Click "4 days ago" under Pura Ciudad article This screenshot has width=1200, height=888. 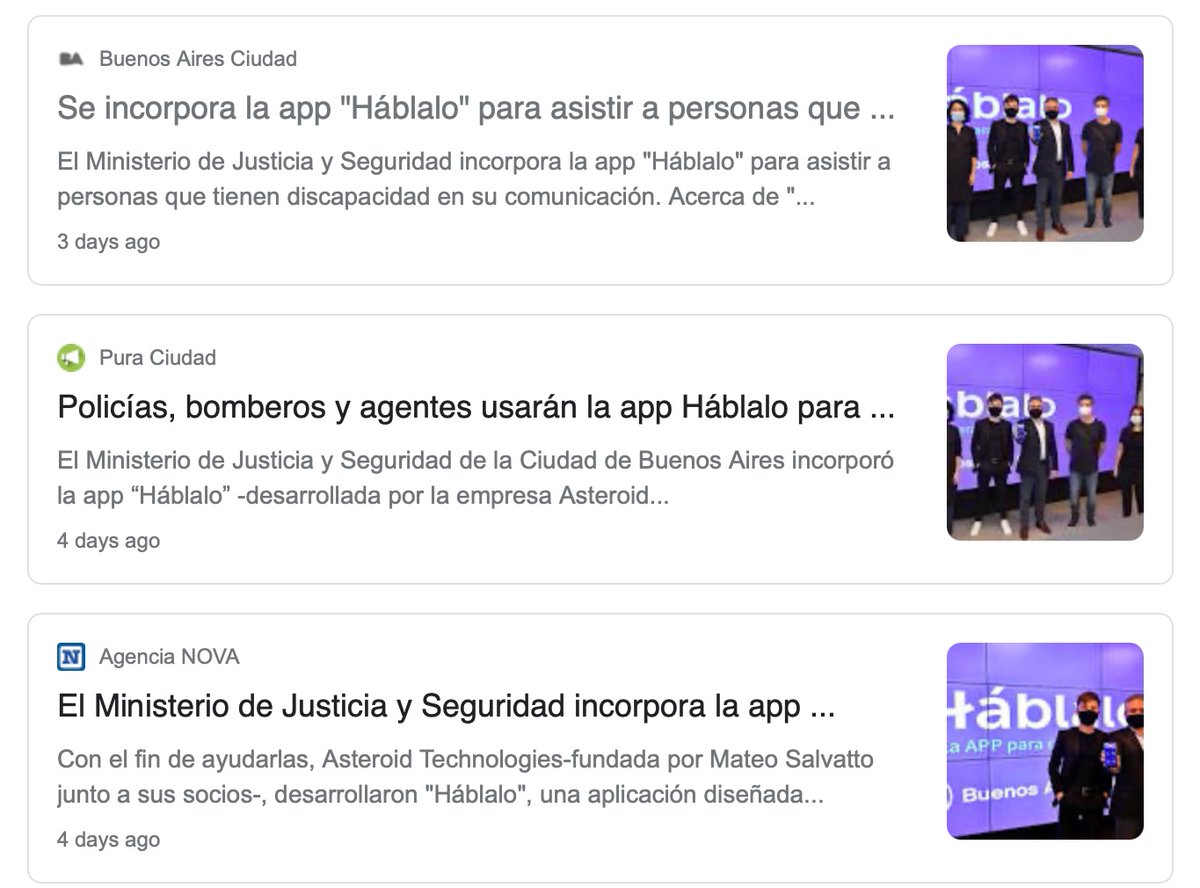point(109,541)
